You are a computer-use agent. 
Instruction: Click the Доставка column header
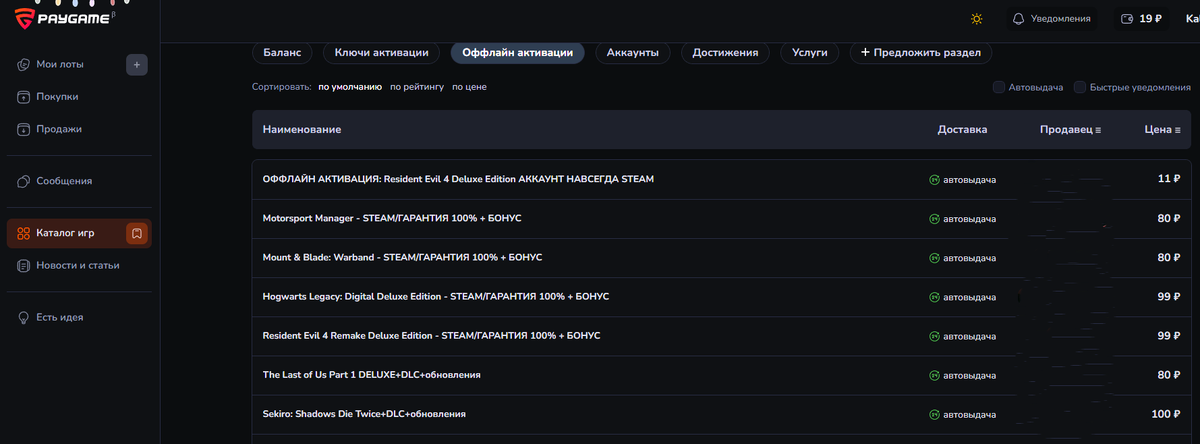[x=962, y=130]
